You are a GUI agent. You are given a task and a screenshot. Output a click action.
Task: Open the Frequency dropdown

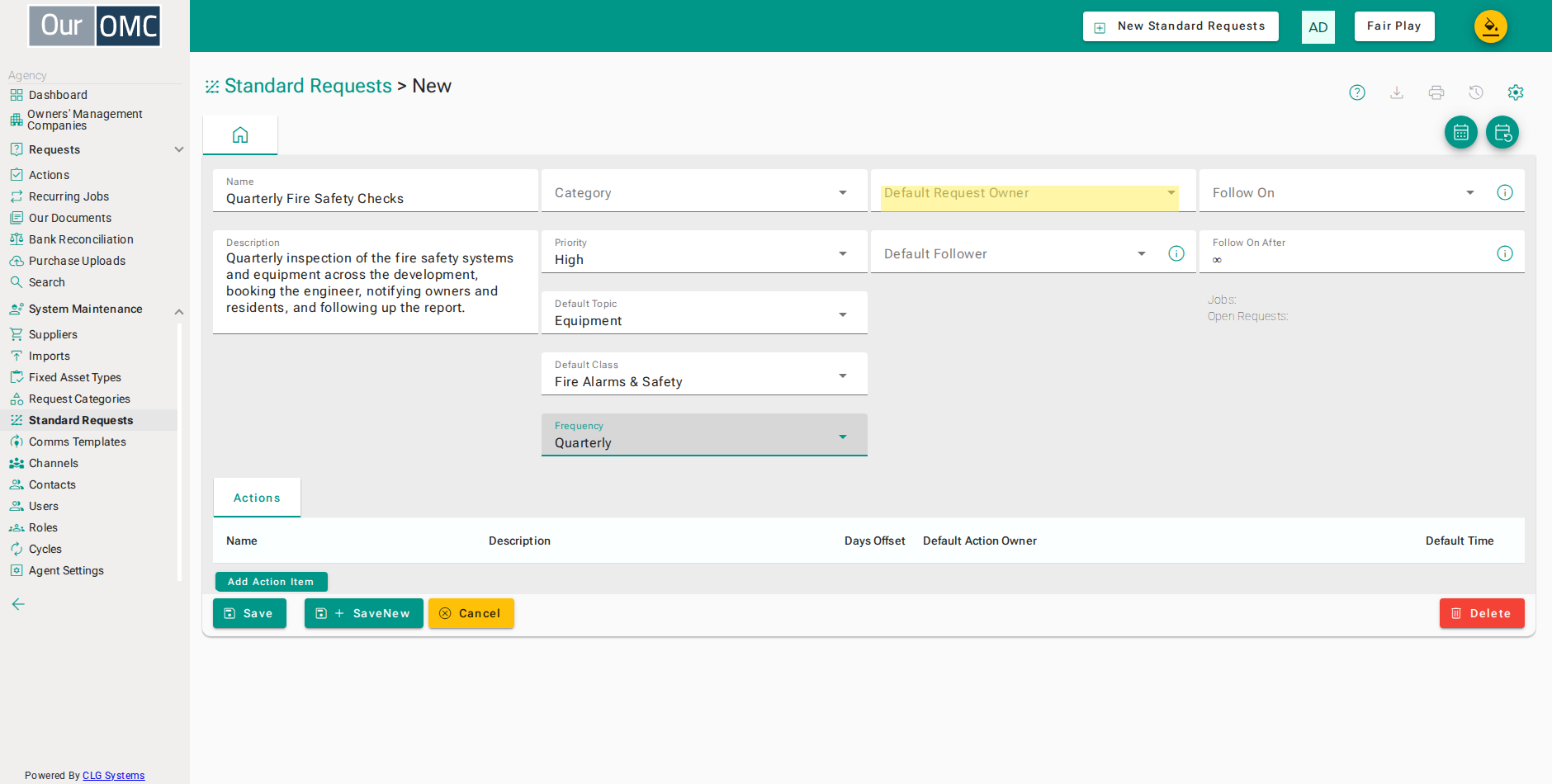point(704,435)
